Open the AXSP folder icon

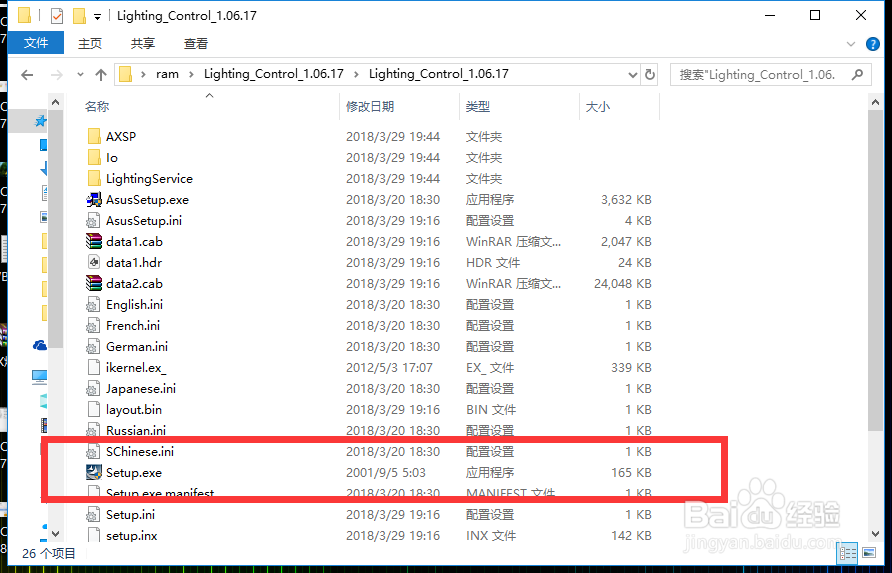pos(94,137)
